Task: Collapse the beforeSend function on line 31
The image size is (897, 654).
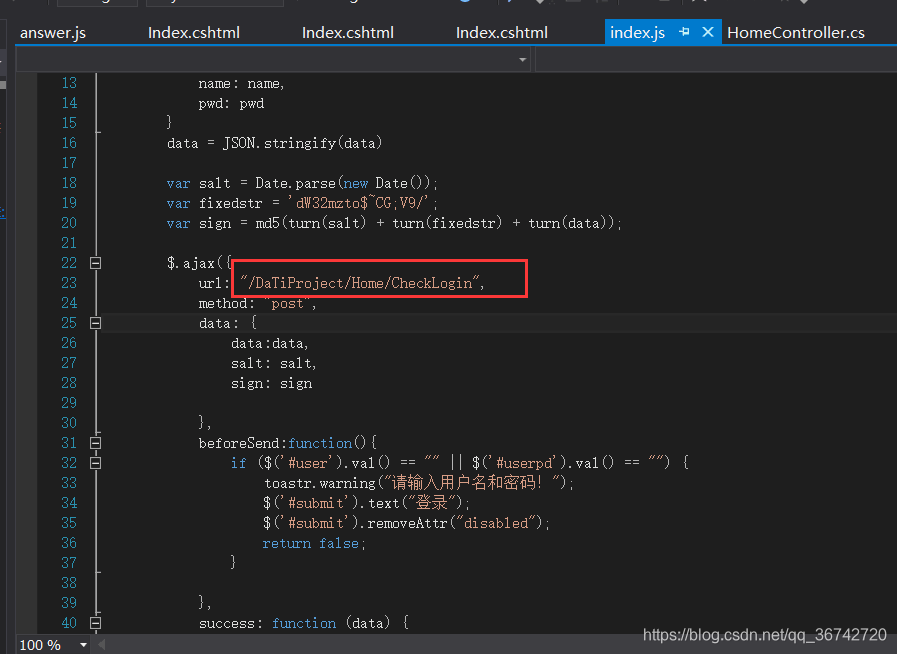Action: 96,443
